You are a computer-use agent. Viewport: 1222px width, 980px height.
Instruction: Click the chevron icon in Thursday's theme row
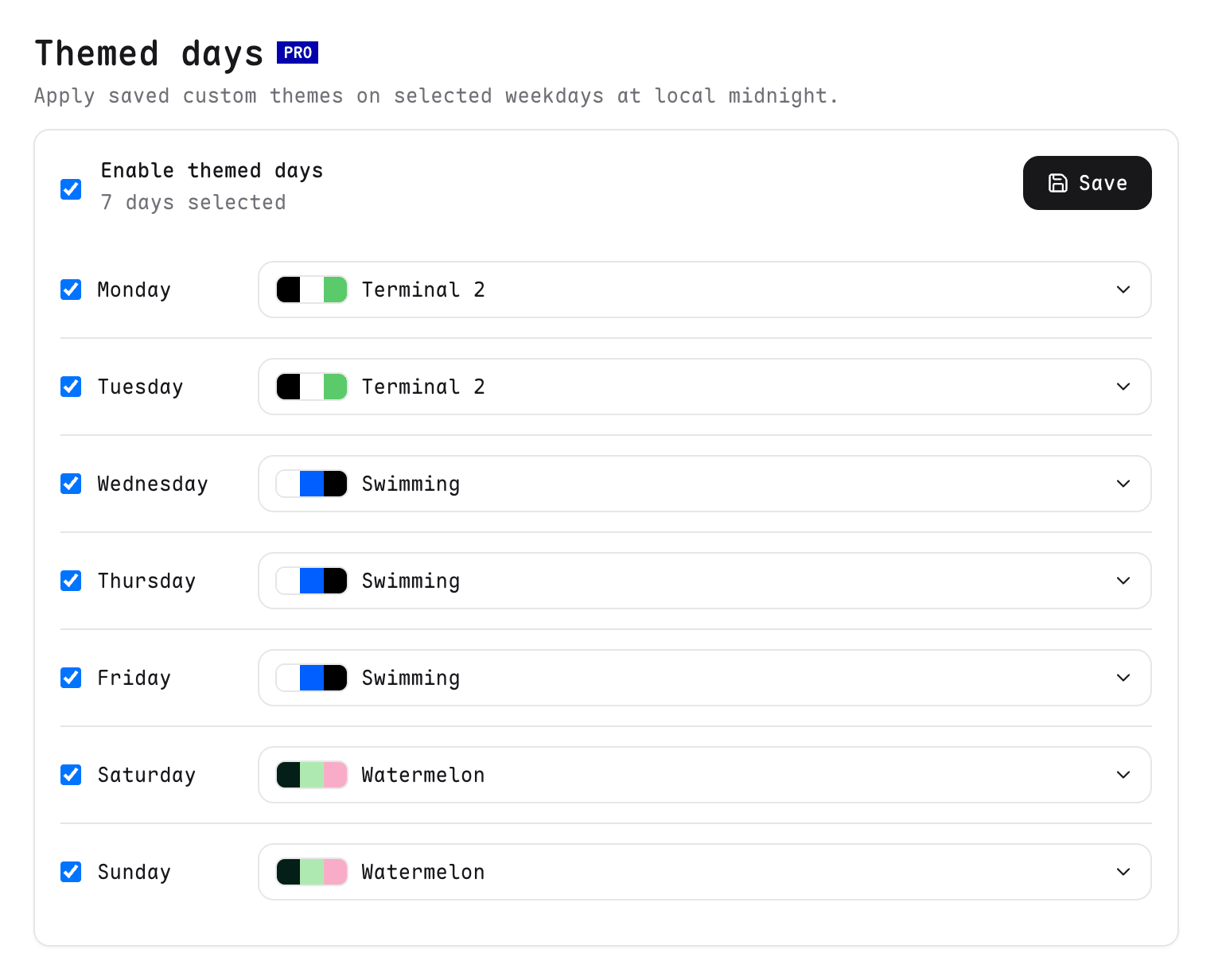coord(1123,581)
